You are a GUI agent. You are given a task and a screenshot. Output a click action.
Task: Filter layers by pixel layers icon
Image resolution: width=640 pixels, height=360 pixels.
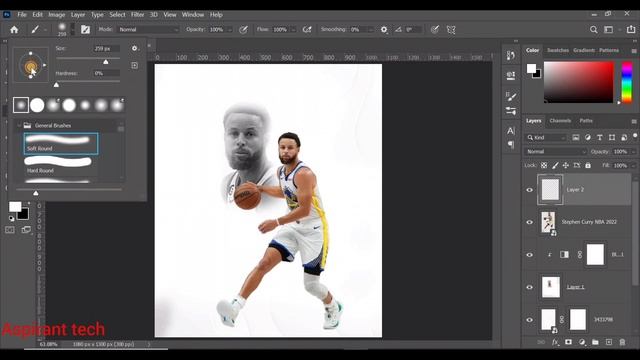point(576,138)
